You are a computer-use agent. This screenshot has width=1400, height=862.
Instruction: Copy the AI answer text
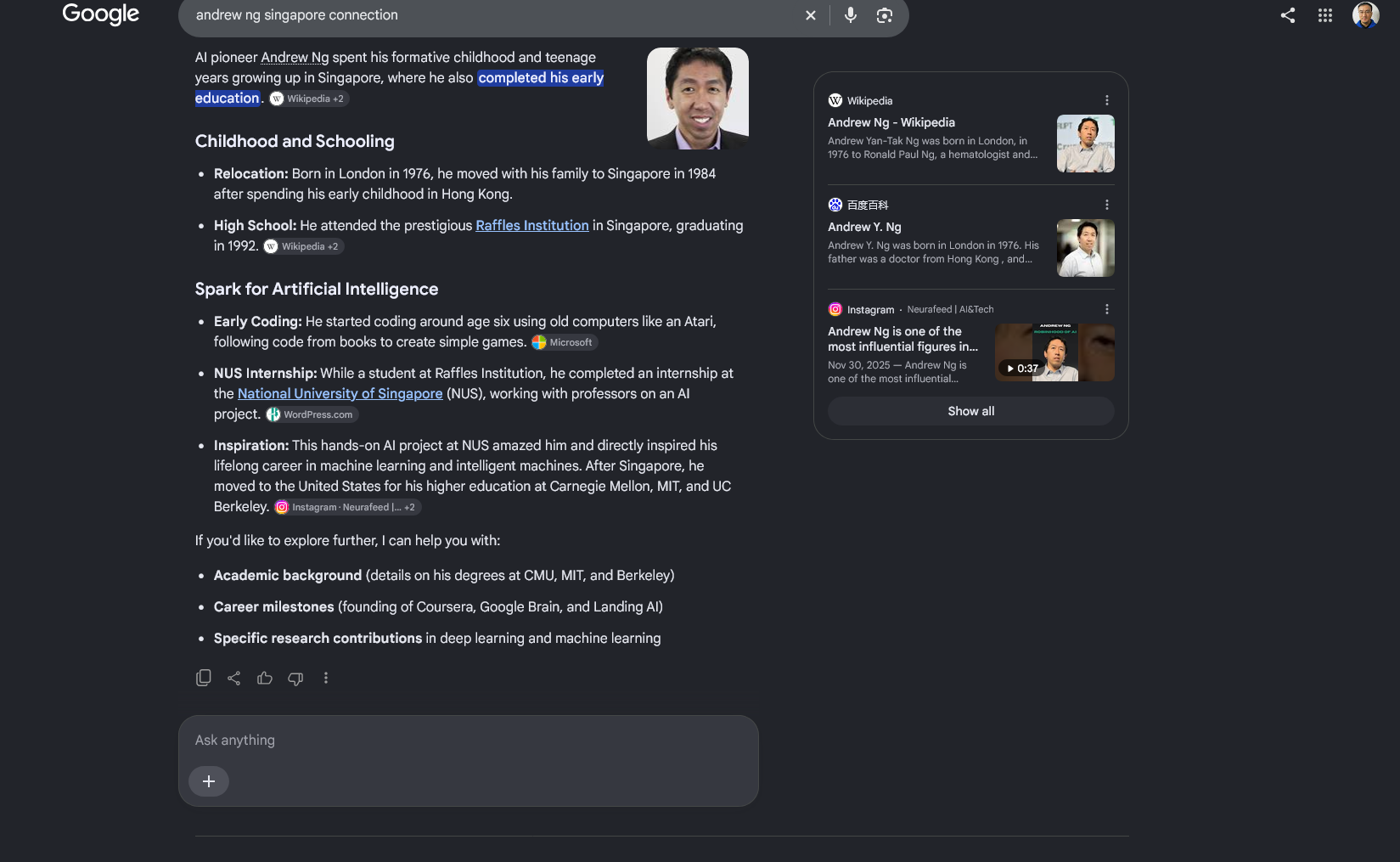pyautogui.click(x=204, y=678)
